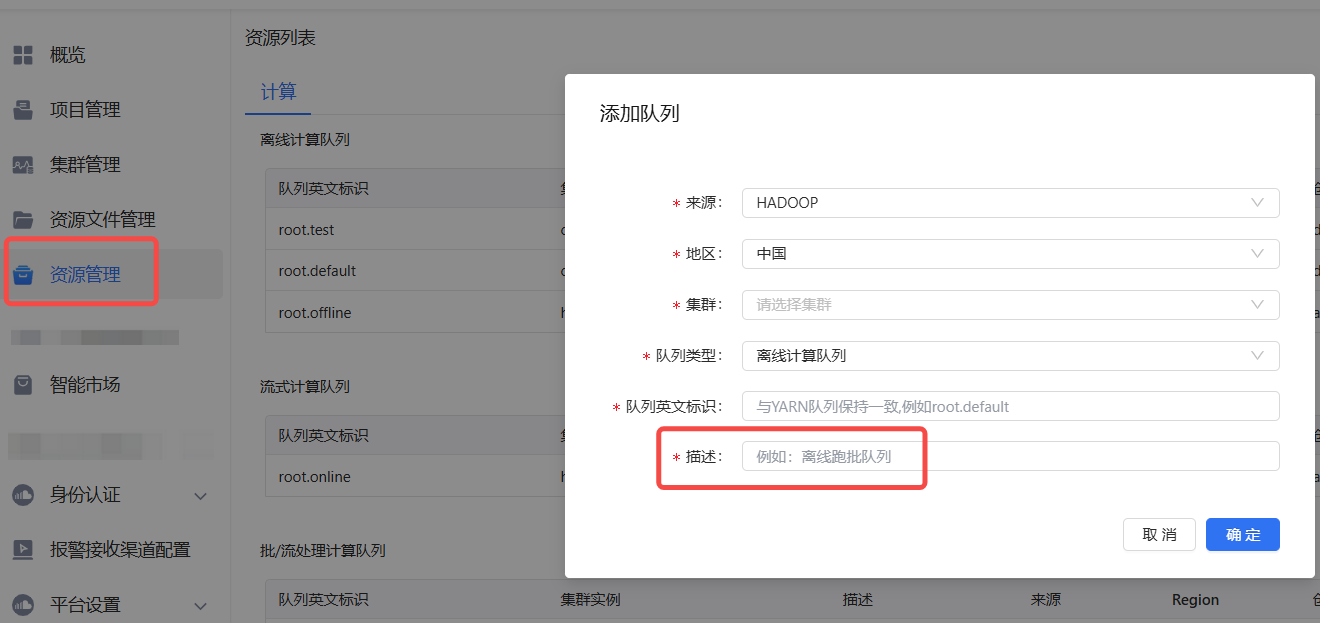
Task: Click the root.offline table cell
Action: (315, 313)
